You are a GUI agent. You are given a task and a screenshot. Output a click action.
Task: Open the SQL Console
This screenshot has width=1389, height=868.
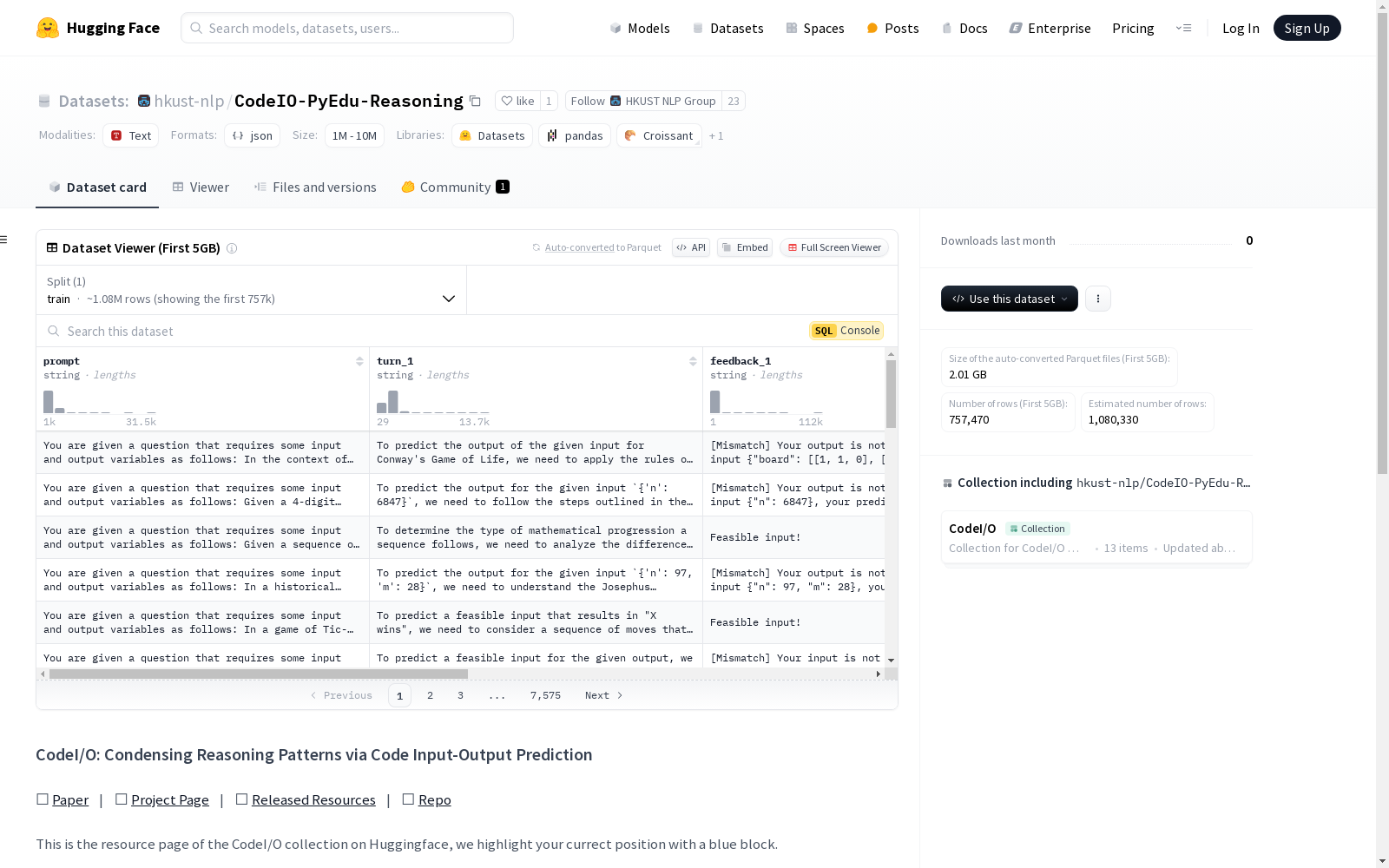coord(846,330)
